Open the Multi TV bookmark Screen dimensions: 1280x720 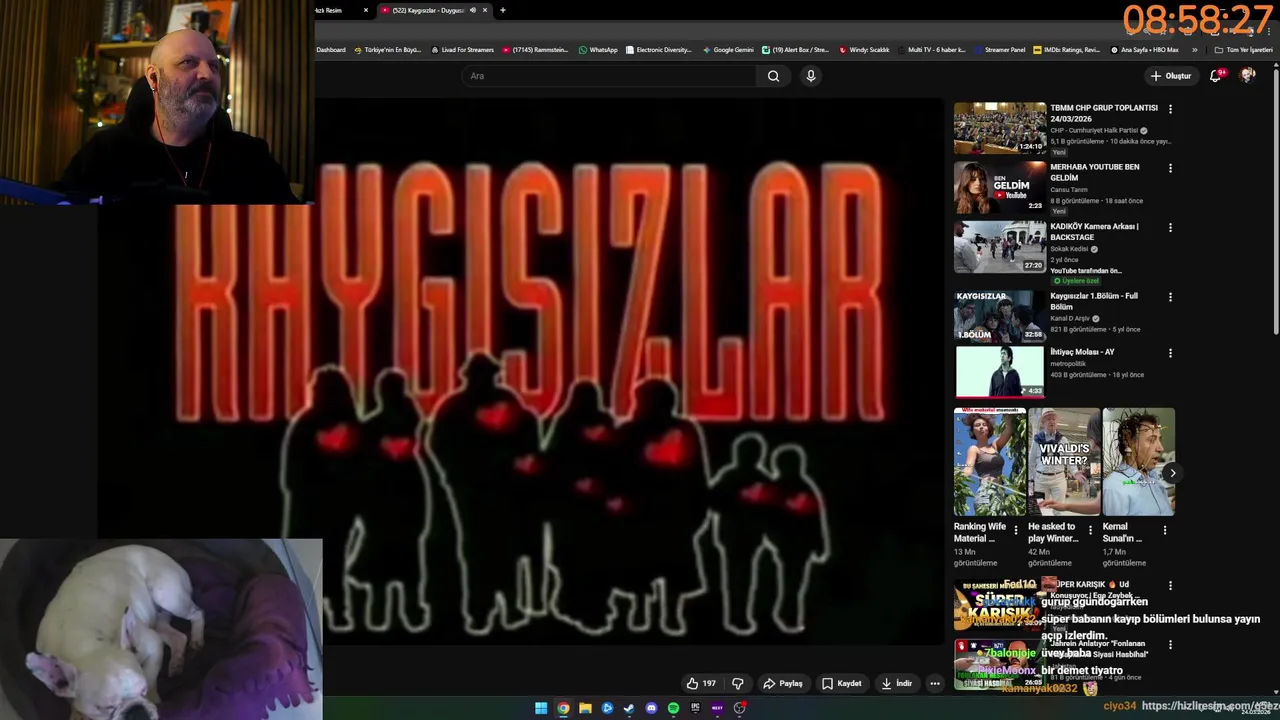[x=930, y=49]
